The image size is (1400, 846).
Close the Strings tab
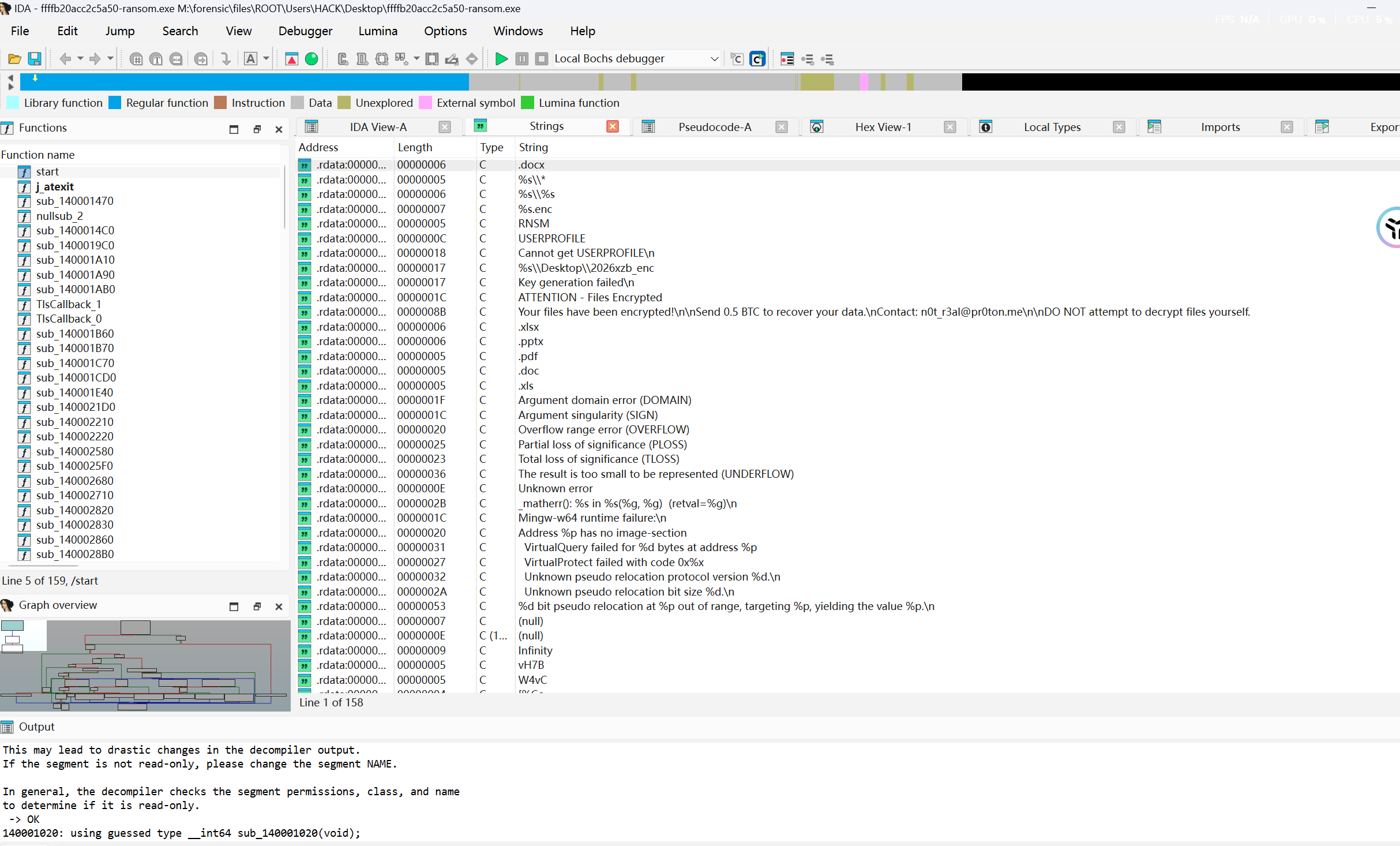pos(613,126)
